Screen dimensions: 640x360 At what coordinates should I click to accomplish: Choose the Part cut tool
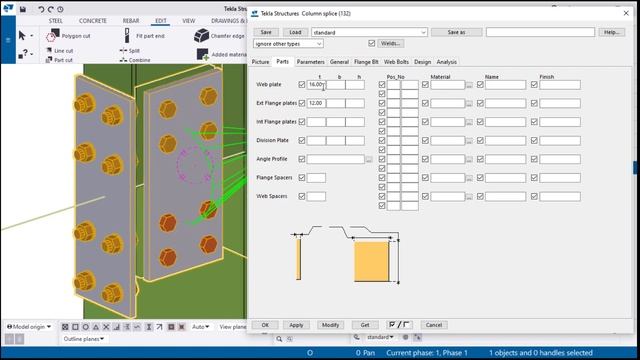click(59, 60)
